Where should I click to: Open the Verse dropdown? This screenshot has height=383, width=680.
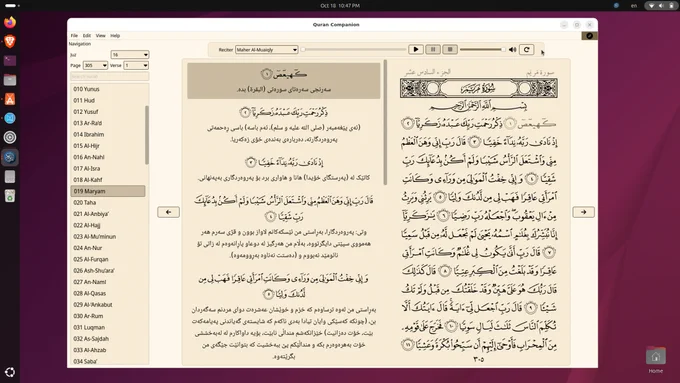pyautogui.click(x=136, y=65)
